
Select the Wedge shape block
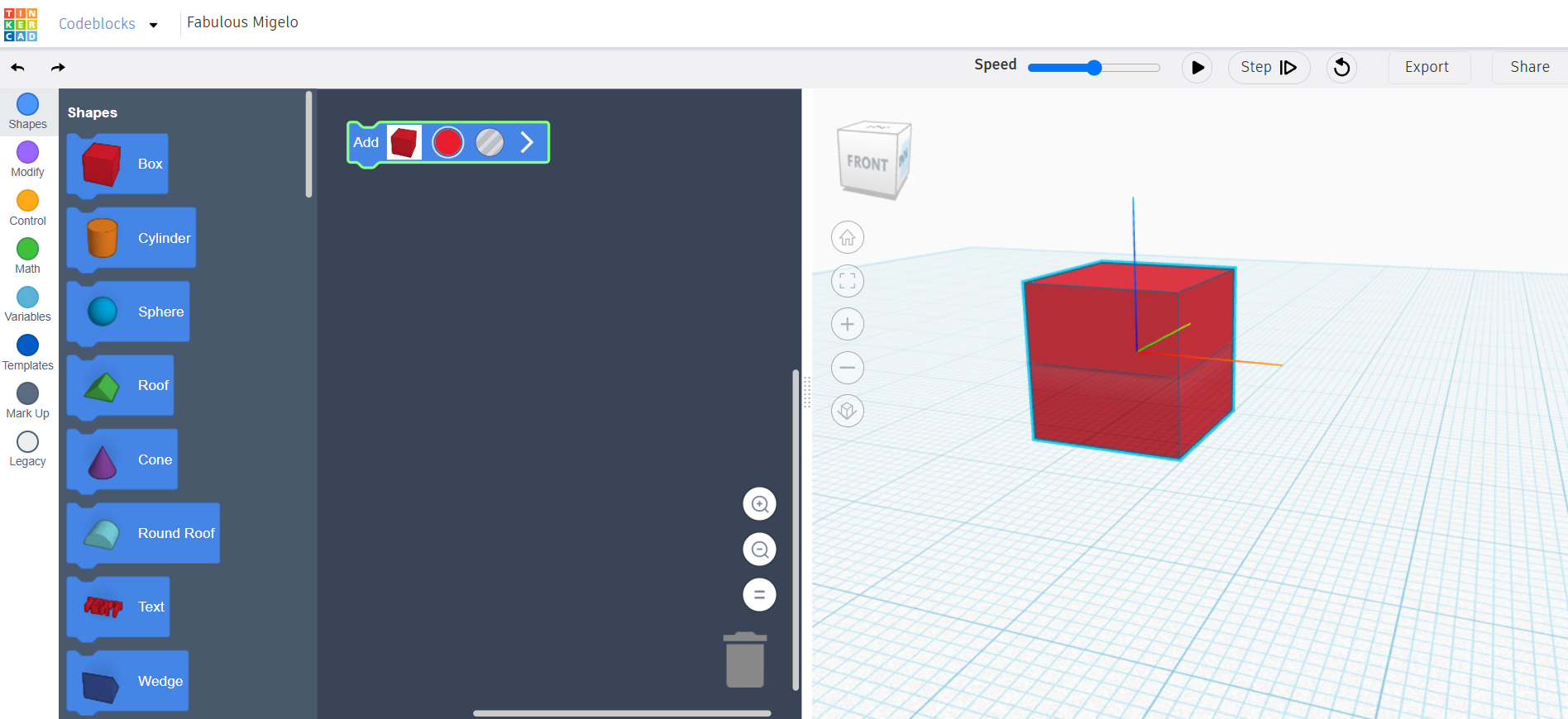point(128,681)
